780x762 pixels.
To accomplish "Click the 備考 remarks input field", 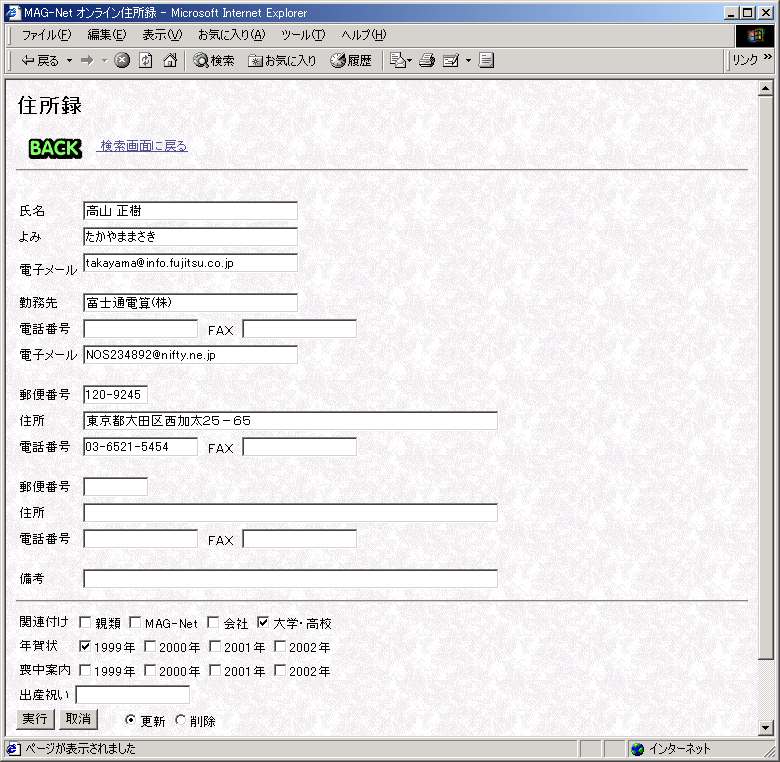I will 290,578.
